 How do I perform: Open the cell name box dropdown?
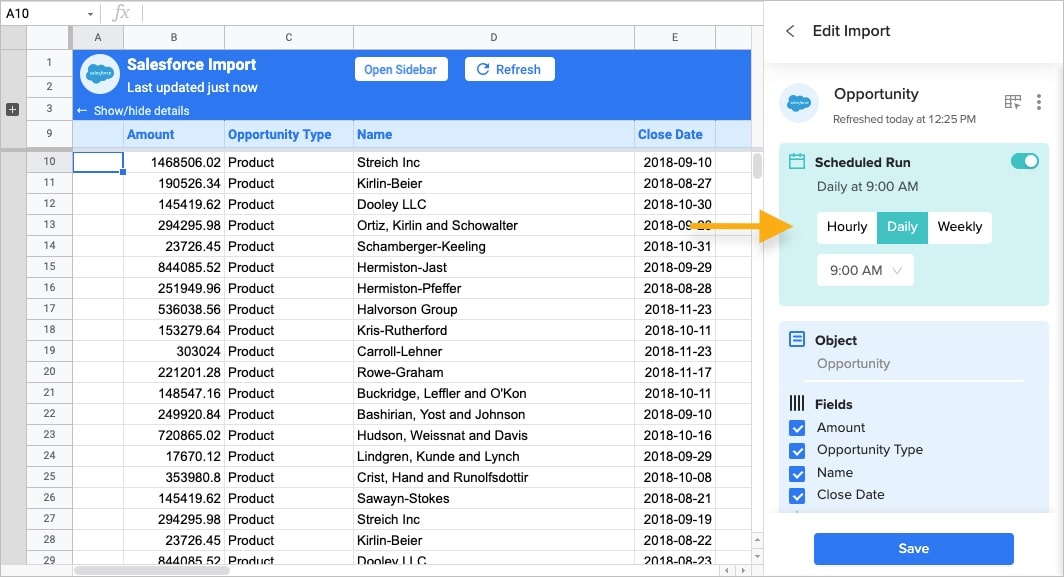tap(90, 13)
